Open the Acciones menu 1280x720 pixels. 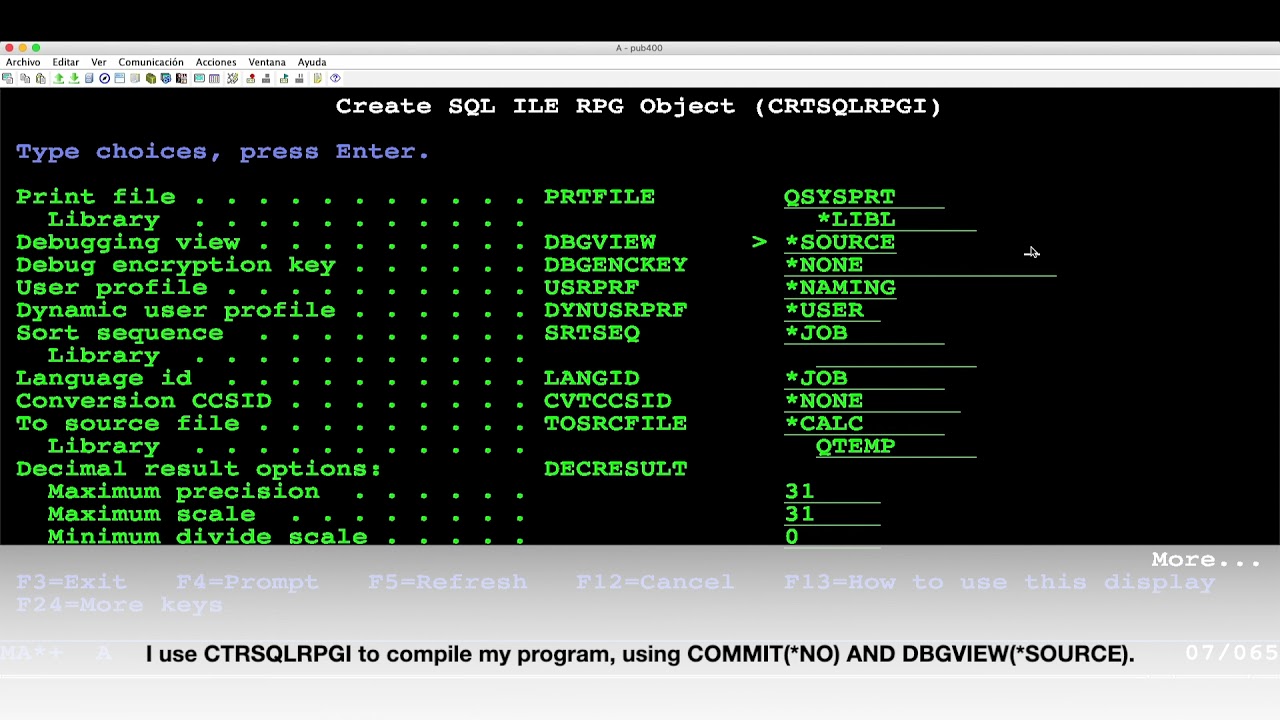[216, 62]
